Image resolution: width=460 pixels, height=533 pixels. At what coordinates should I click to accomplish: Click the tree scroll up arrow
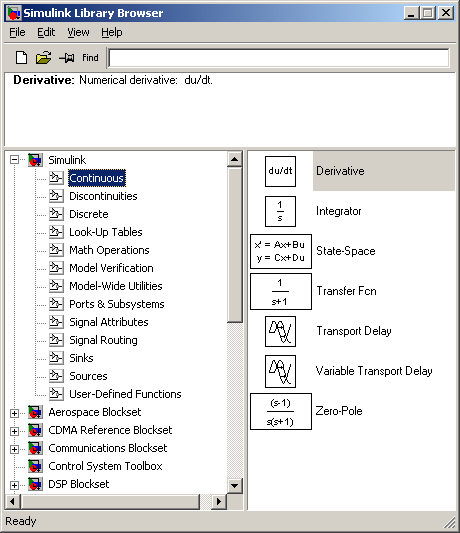(x=235, y=159)
